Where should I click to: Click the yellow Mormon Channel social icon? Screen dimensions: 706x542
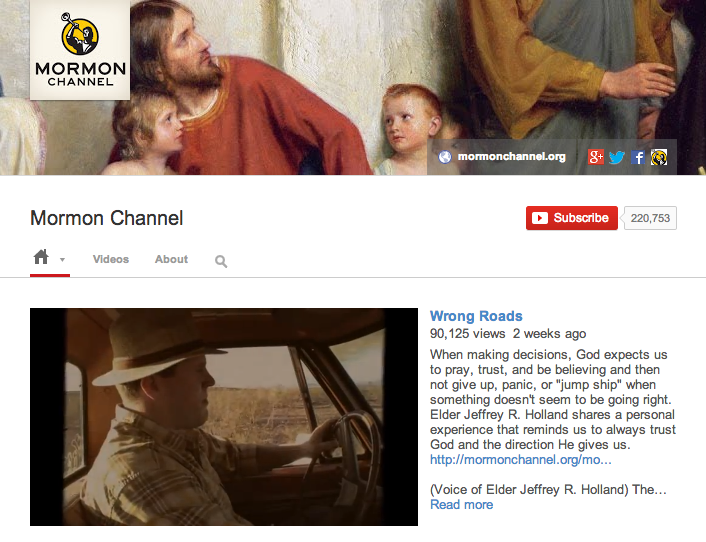pos(659,157)
